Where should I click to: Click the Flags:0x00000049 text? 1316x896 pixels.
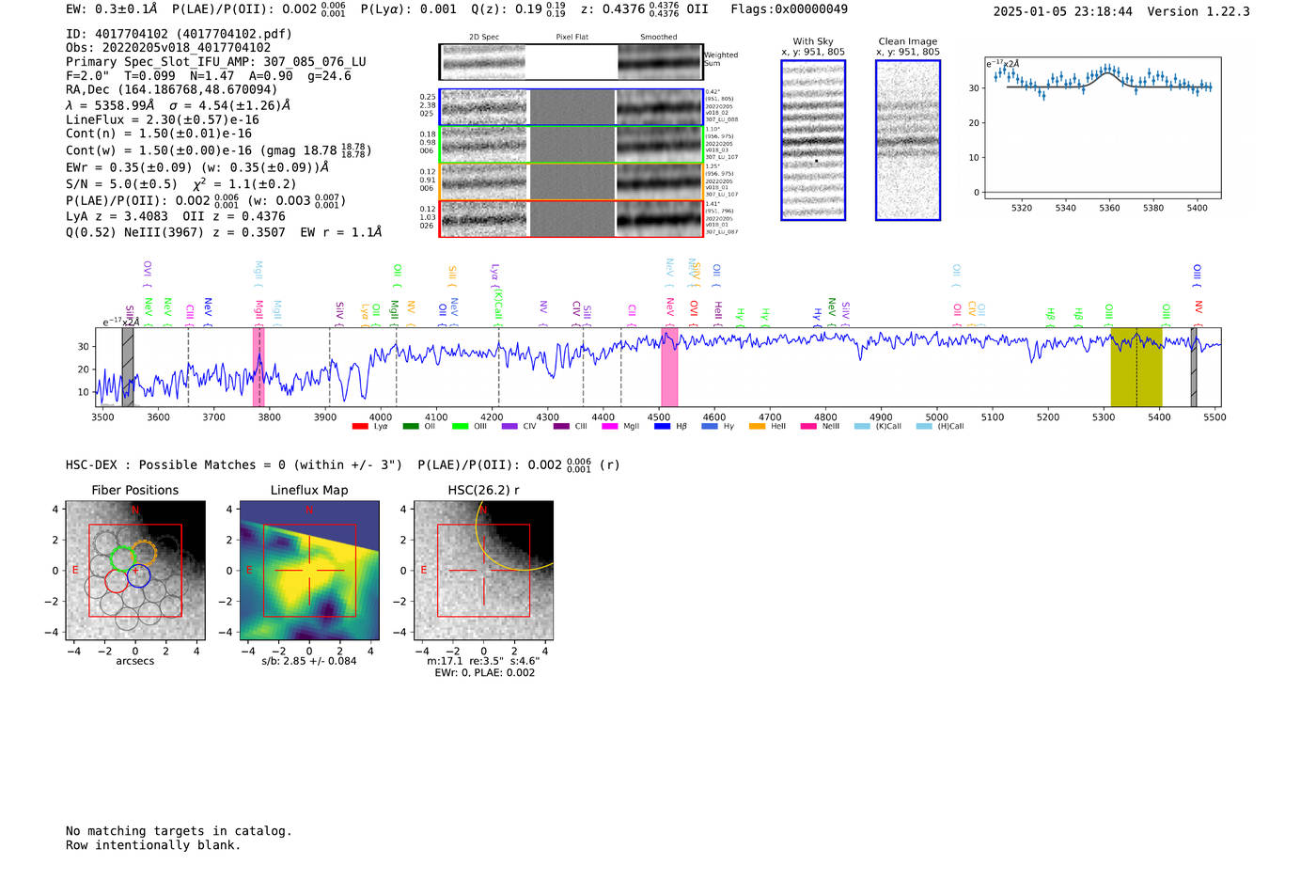(790, 9)
